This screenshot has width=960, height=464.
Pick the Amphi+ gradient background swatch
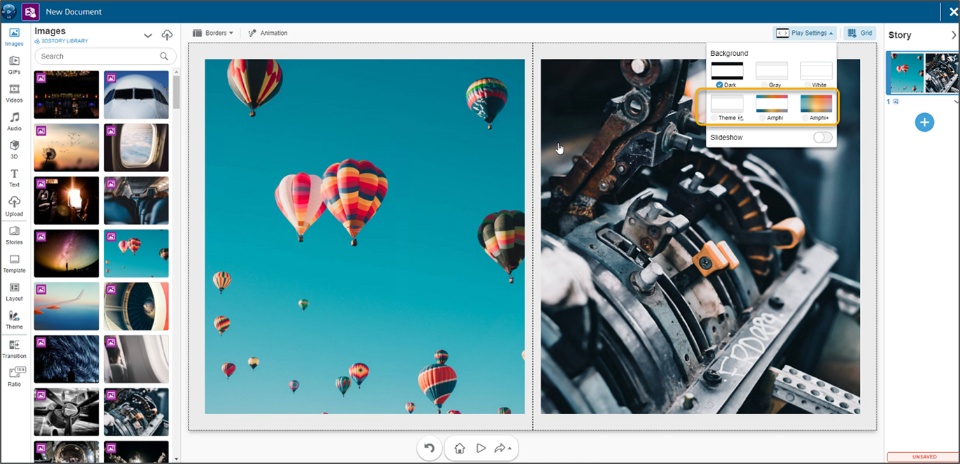tap(816, 103)
